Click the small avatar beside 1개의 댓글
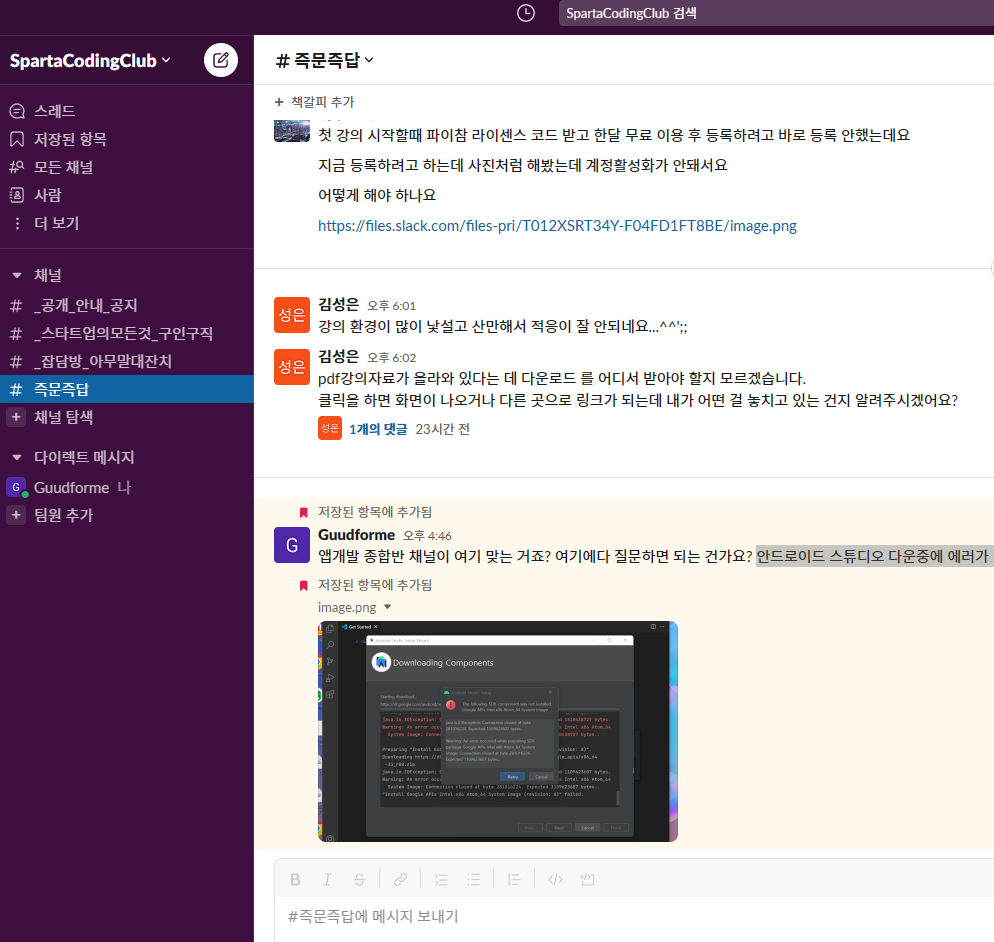The height and width of the screenshot is (942, 994). pyautogui.click(x=330, y=428)
